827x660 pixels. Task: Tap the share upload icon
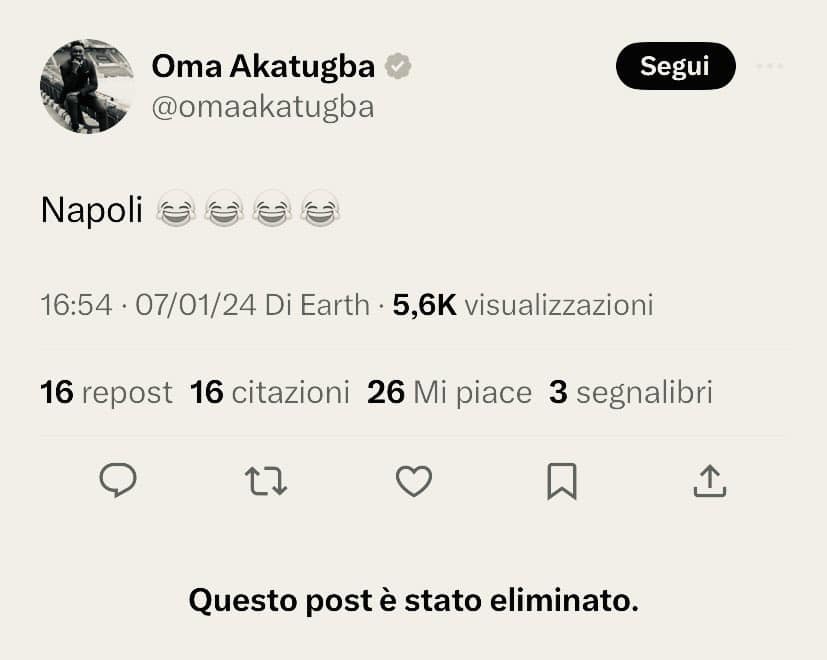click(709, 481)
